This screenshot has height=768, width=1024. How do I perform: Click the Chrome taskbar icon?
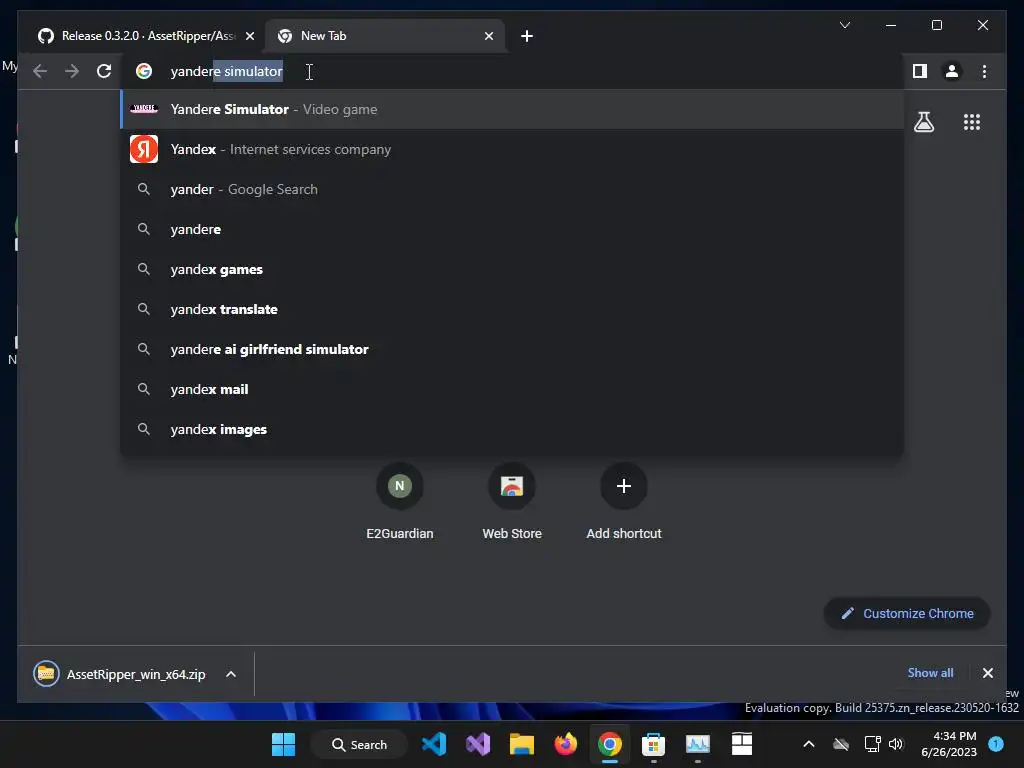[609, 744]
